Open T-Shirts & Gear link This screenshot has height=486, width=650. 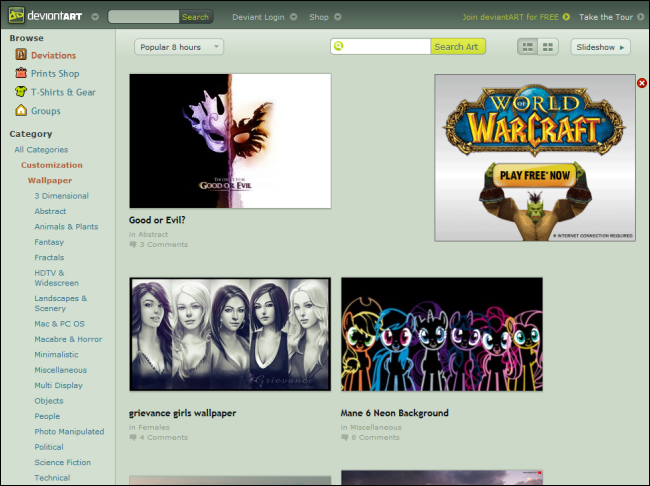63,92
